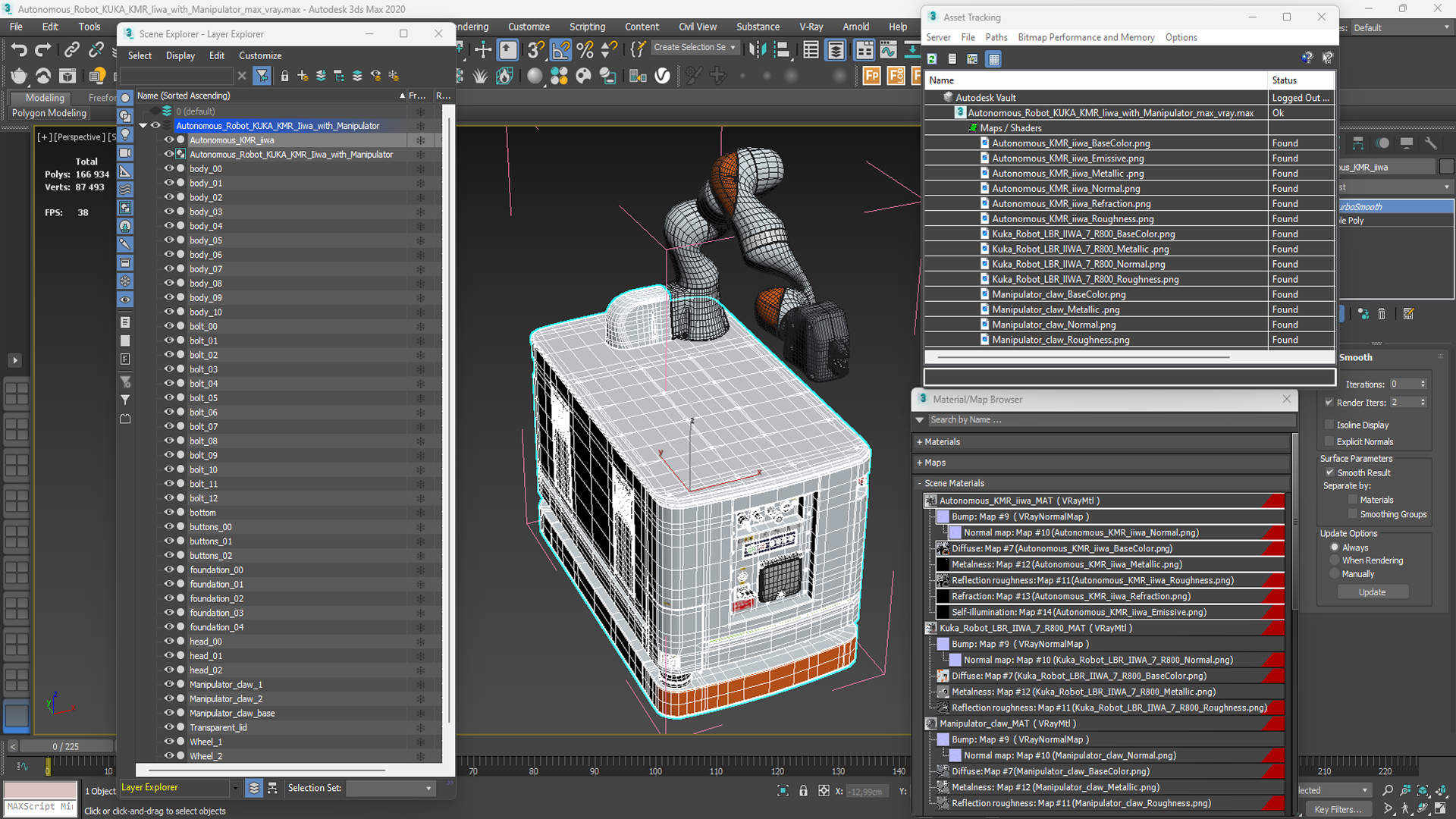Toggle visibility eye for Wheel_1
This screenshot has height=819, width=1456.
(x=169, y=742)
